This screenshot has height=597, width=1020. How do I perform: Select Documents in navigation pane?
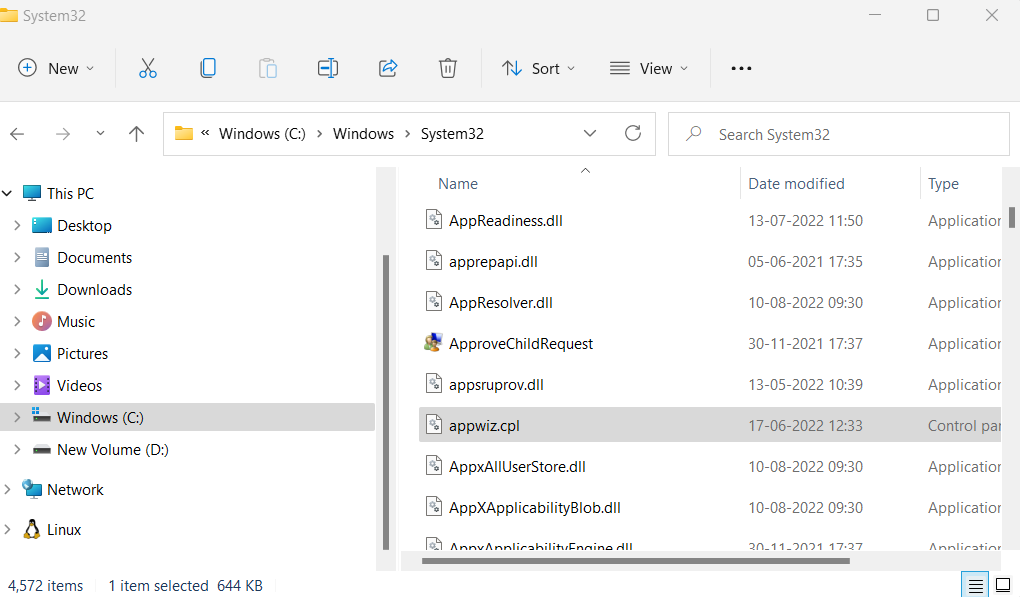coord(94,258)
